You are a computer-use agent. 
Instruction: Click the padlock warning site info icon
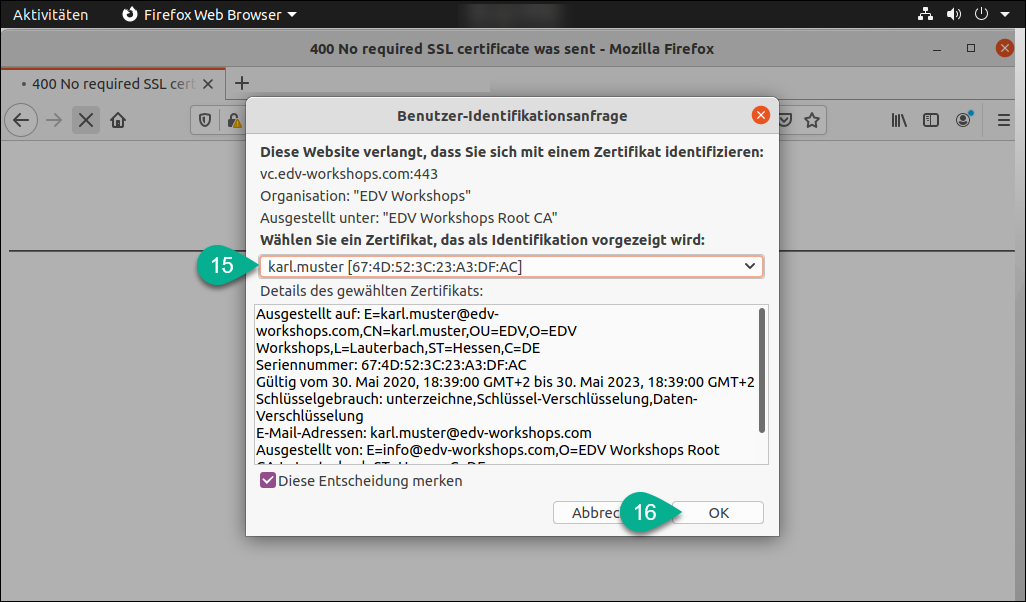pyautogui.click(x=234, y=120)
